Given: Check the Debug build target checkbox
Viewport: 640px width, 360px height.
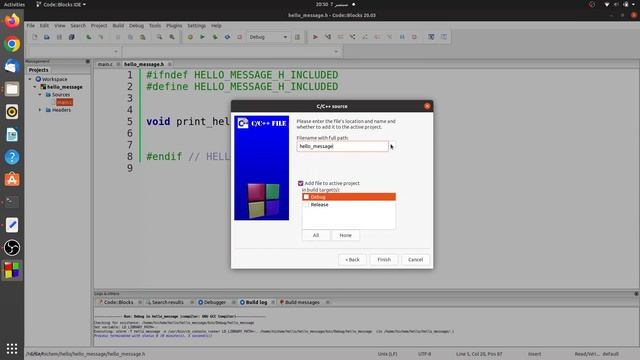Looking at the screenshot, I should (x=306, y=197).
